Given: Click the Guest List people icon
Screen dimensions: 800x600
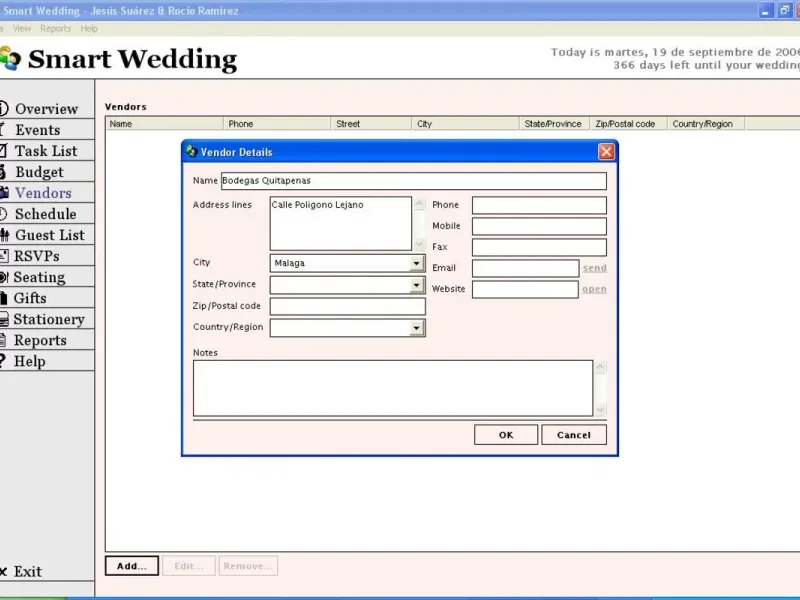Looking at the screenshot, I should point(5,235).
